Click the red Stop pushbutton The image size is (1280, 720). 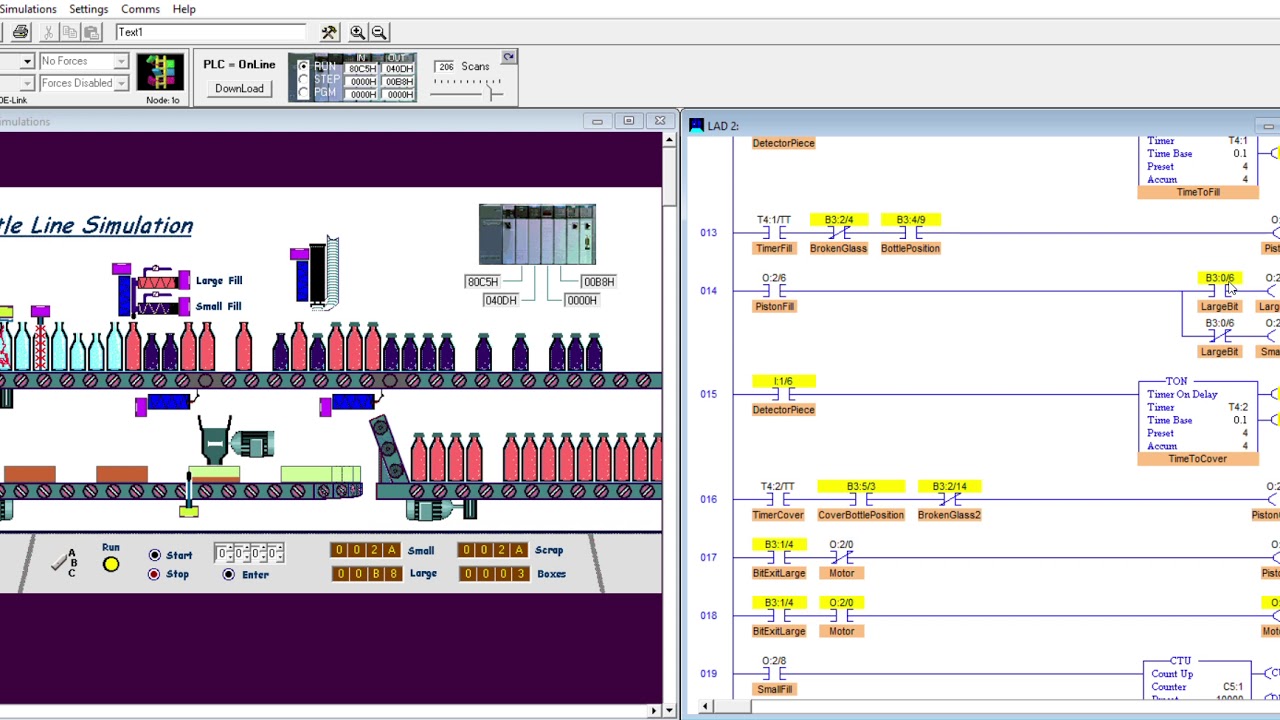click(154, 574)
